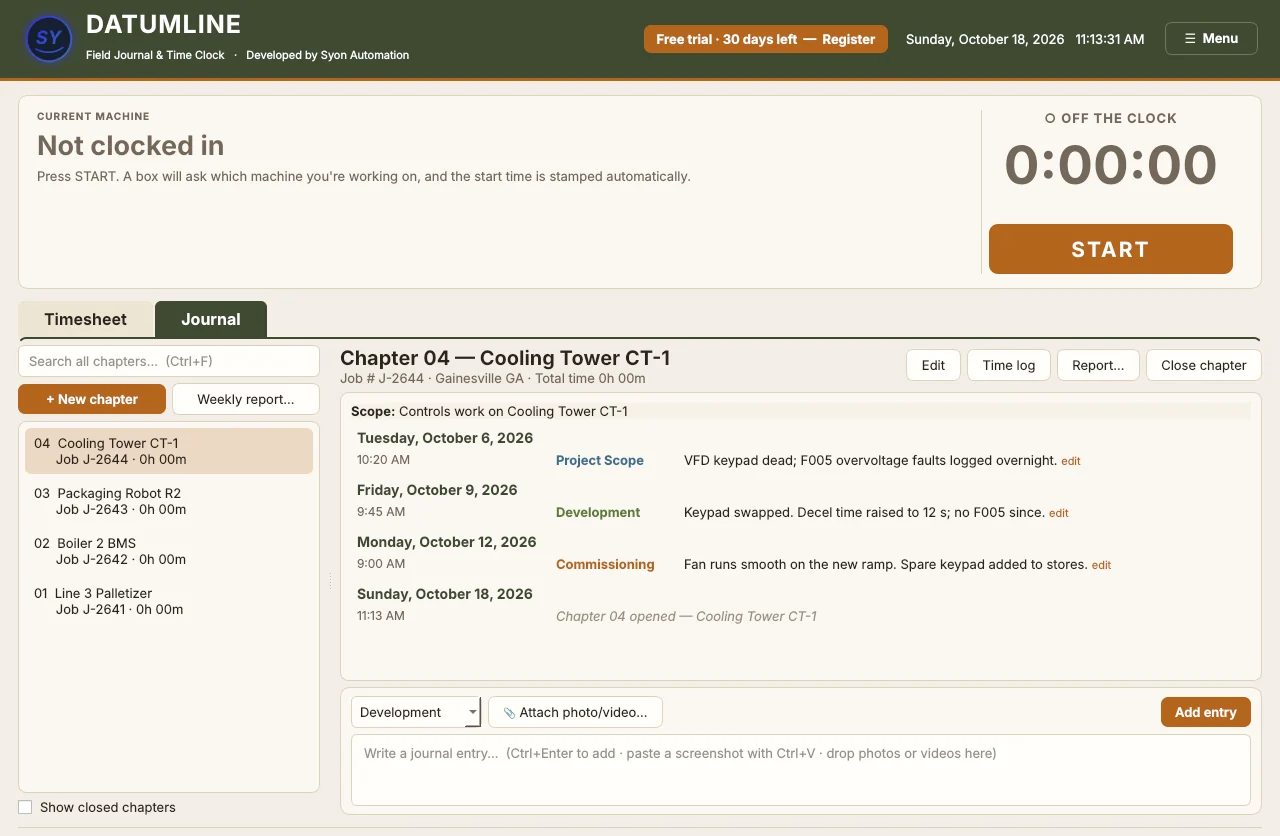The height and width of the screenshot is (836, 1280).
Task: Open the chapter Report... button
Action: pos(1098,365)
